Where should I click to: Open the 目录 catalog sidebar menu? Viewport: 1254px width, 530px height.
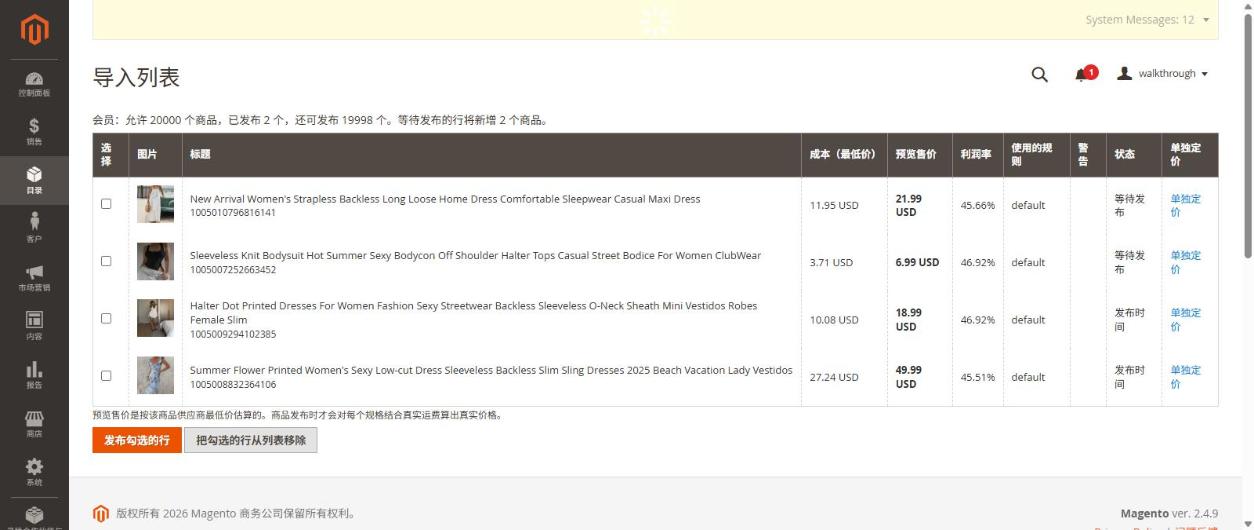coord(34,179)
